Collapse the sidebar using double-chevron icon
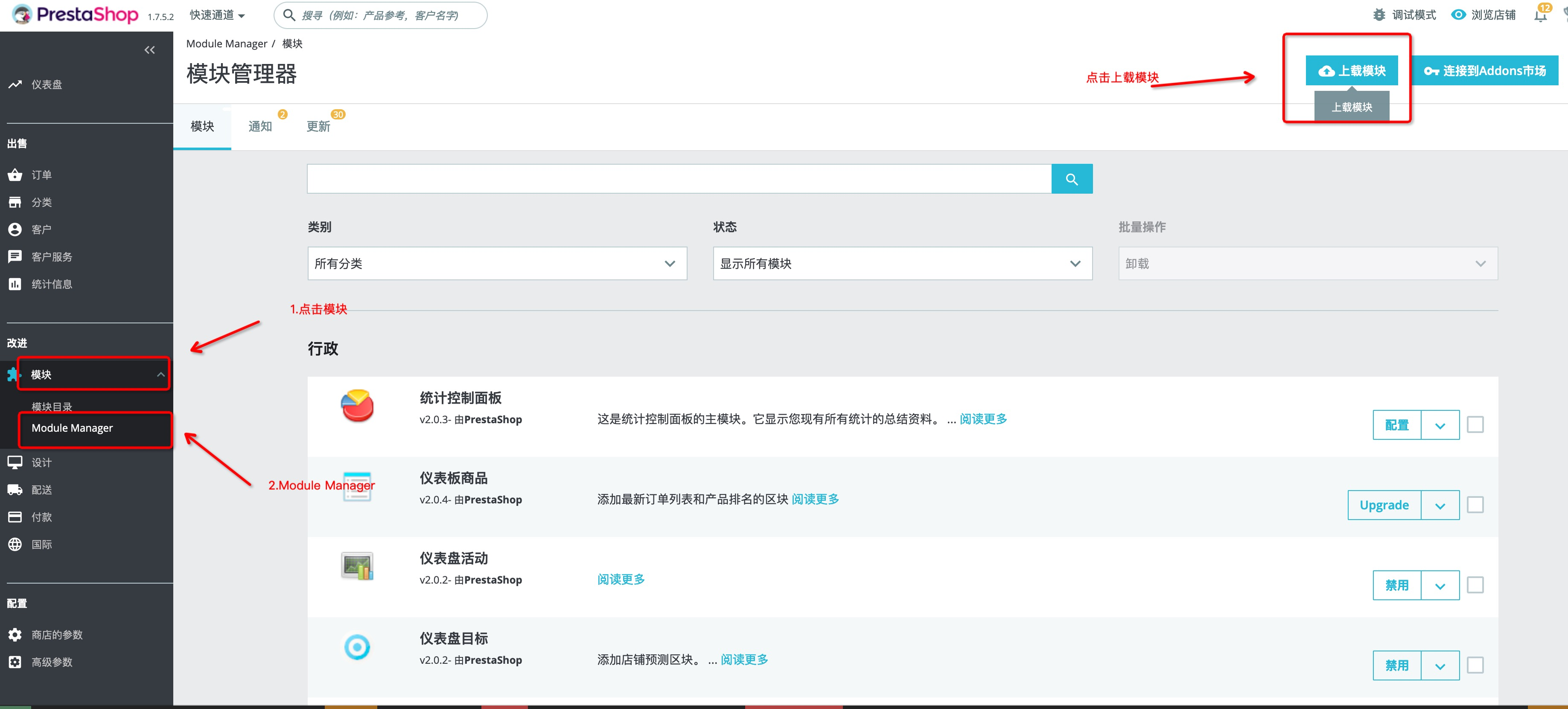 (149, 50)
